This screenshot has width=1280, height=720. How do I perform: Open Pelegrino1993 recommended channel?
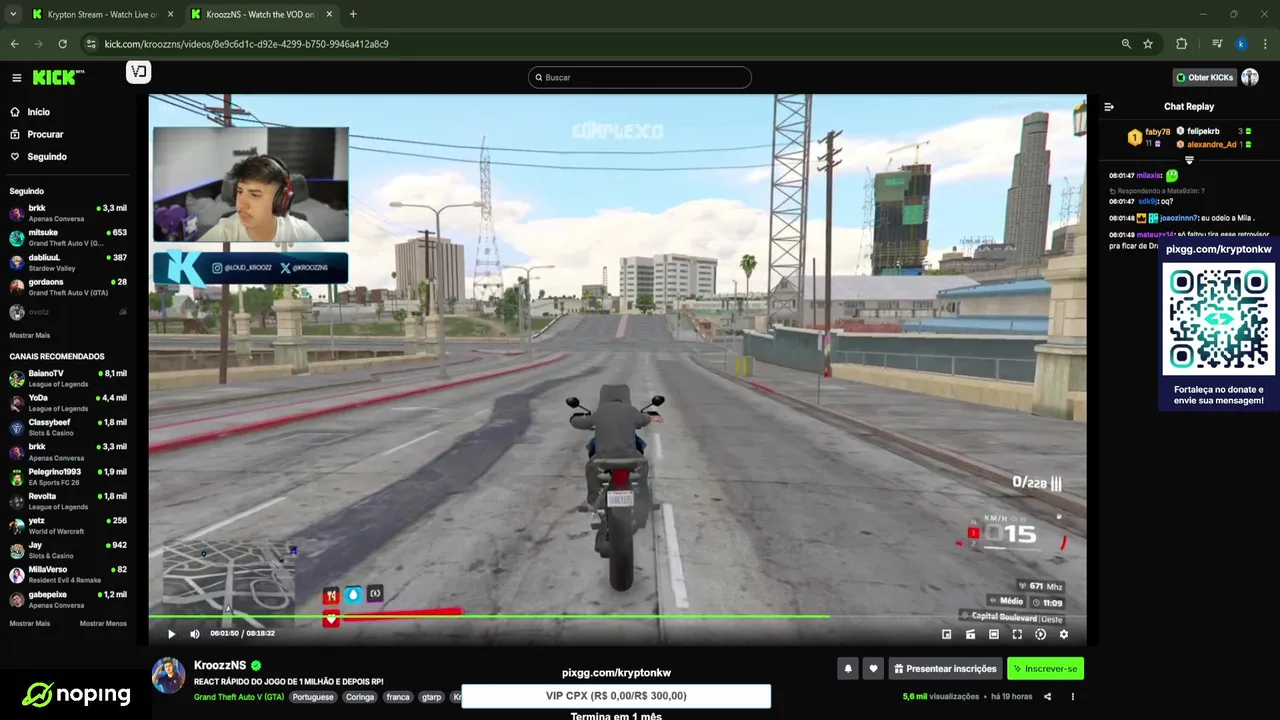point(68,476)
